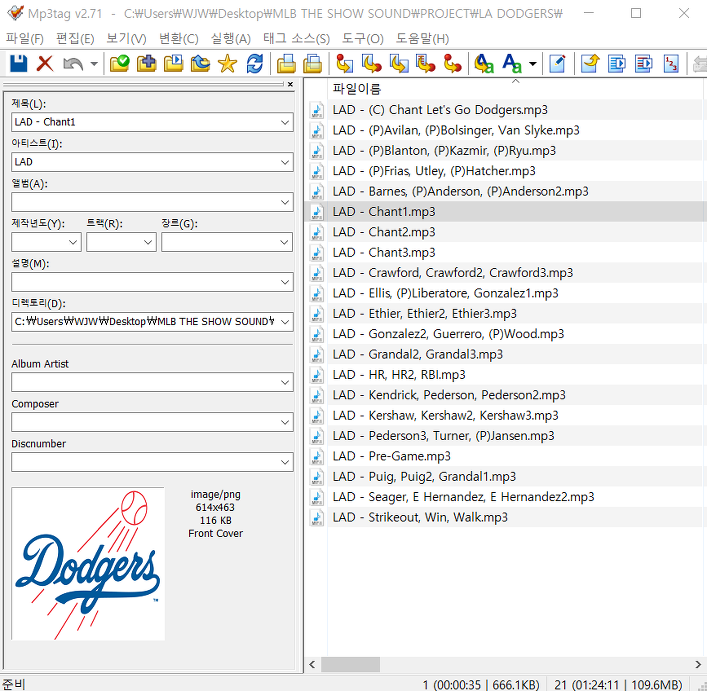The width and height of the screenshot is (707, 691).
Task: Expand the 장르 genre dropdown
Action: click(x=284, y=242)
